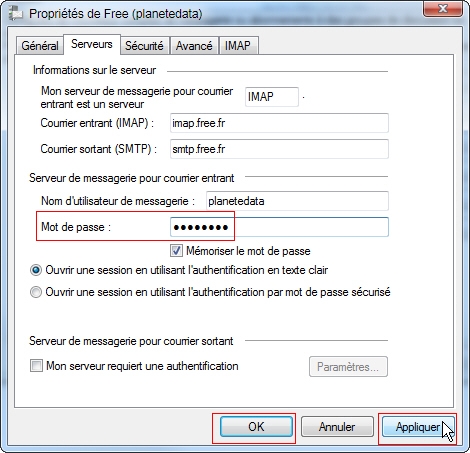Close the Propriétés de Free dialog
This screenshot has width=470, height=453.
[x=443, y=9]
